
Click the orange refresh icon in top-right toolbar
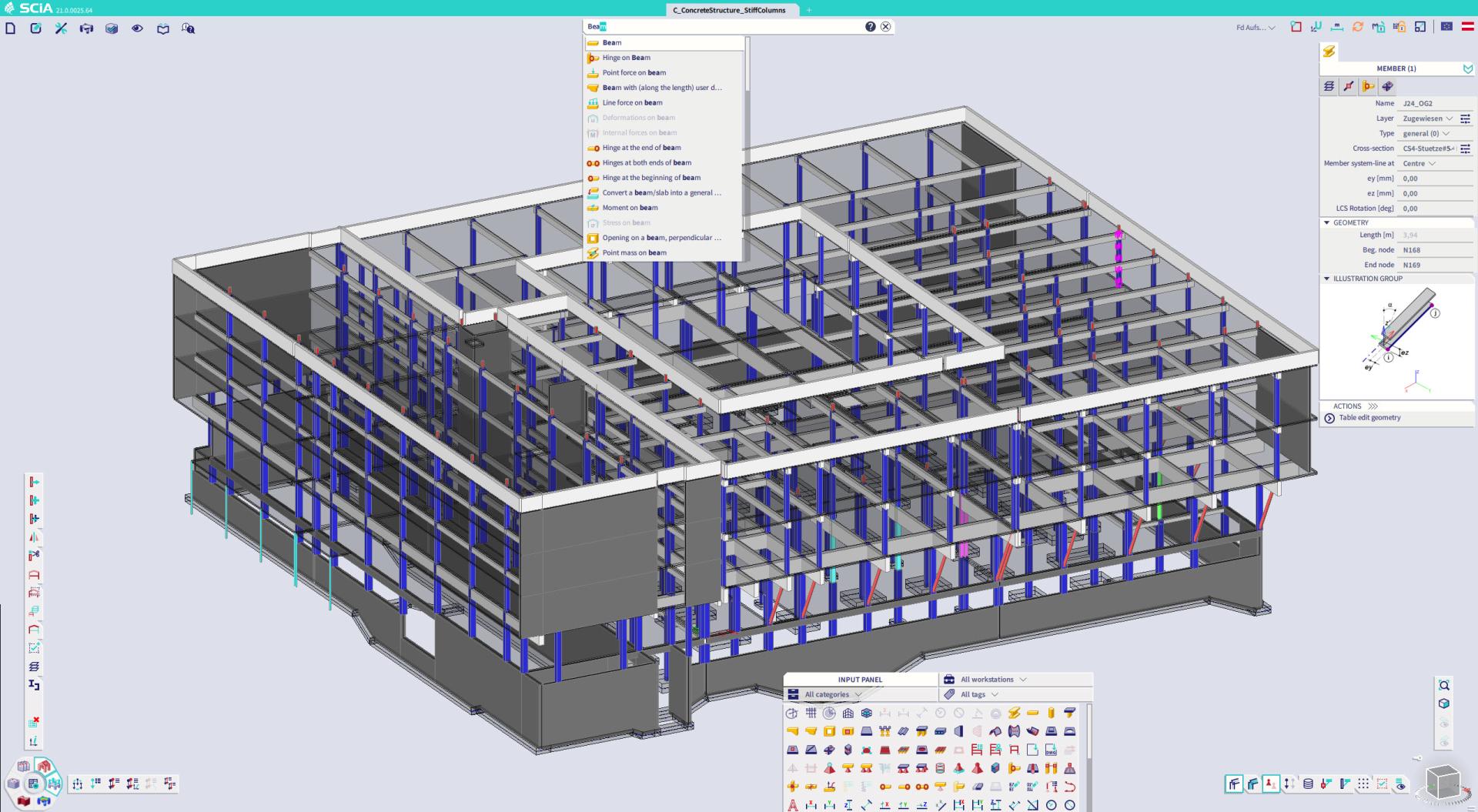1358,27
